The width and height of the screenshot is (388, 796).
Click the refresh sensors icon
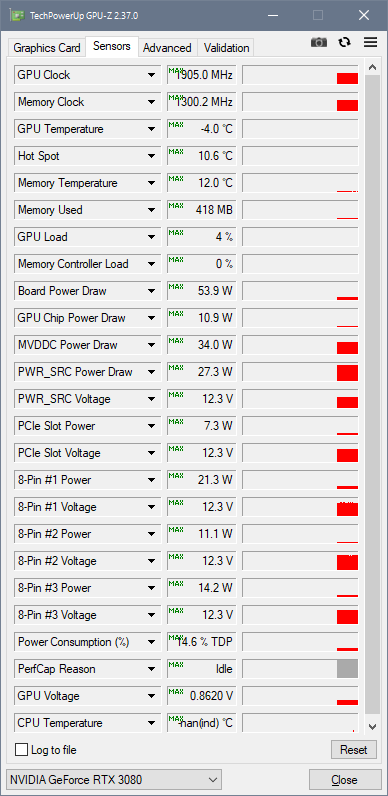coord(345,42)
